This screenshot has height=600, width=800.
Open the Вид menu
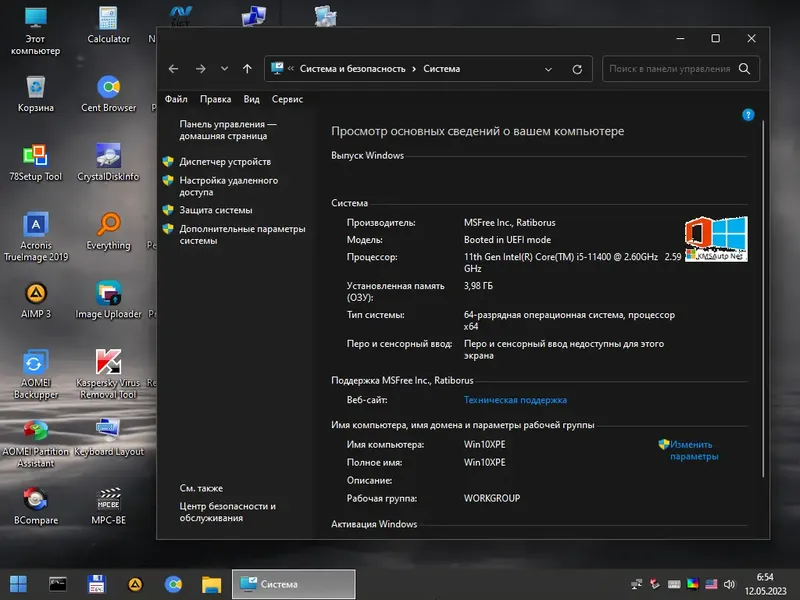coord(250,99)
